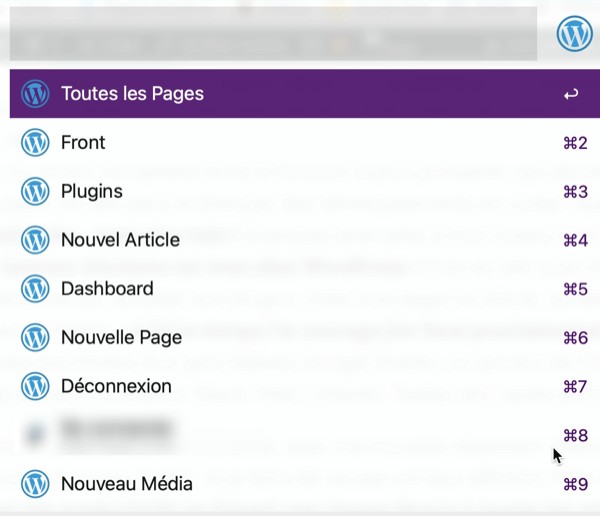Click the ⌘8 shortcut label
600x516 pixels.
pos(575,435)
